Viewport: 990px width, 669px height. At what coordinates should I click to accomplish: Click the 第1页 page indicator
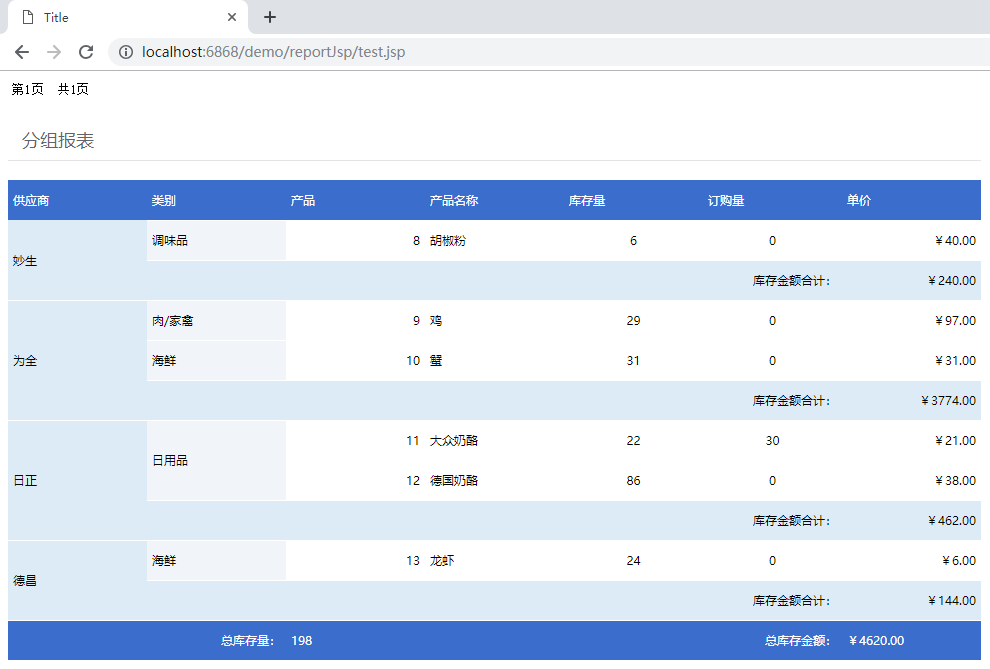(28, 89)
